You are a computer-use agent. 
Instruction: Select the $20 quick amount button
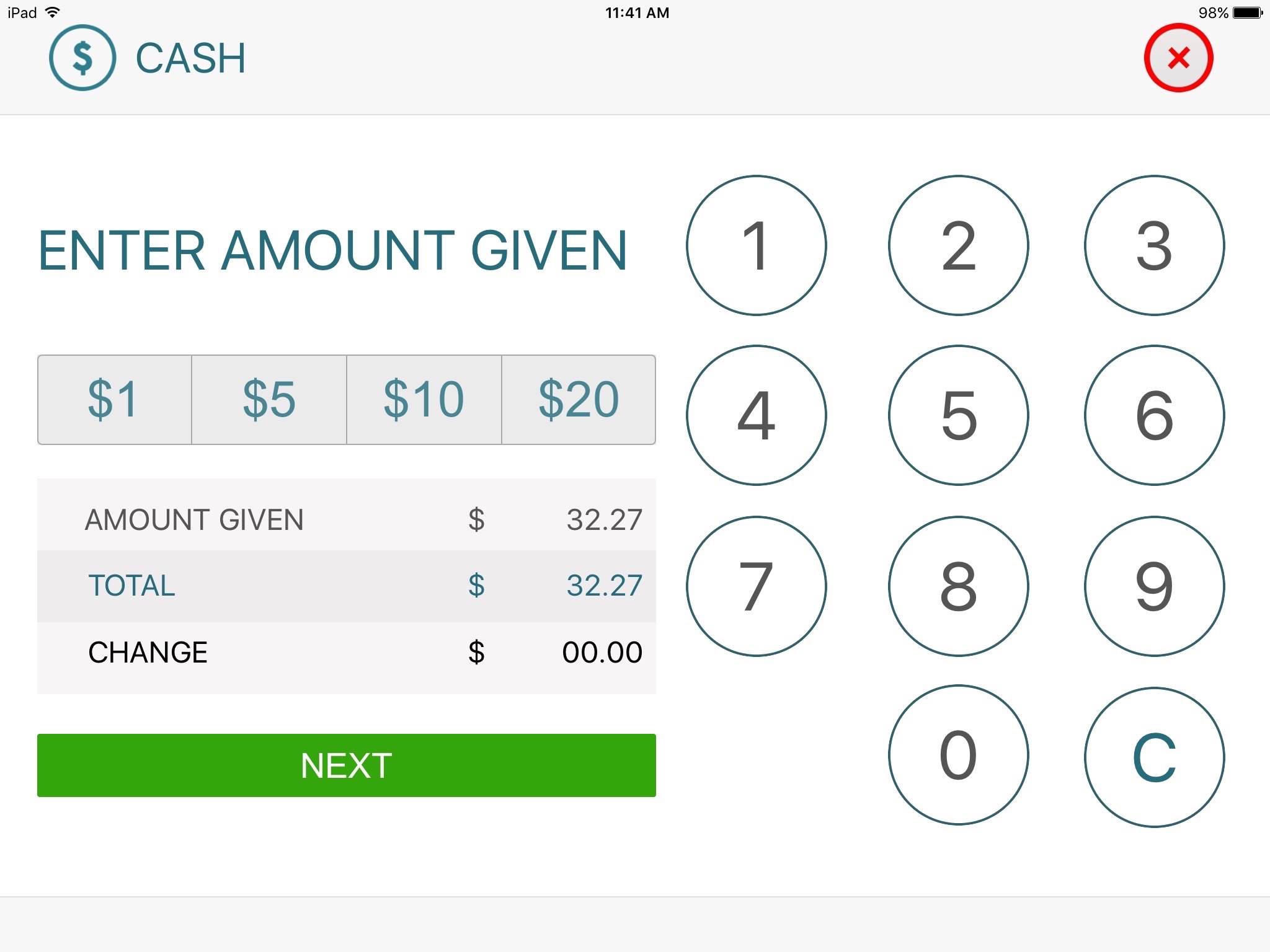(x=578, y=398)
